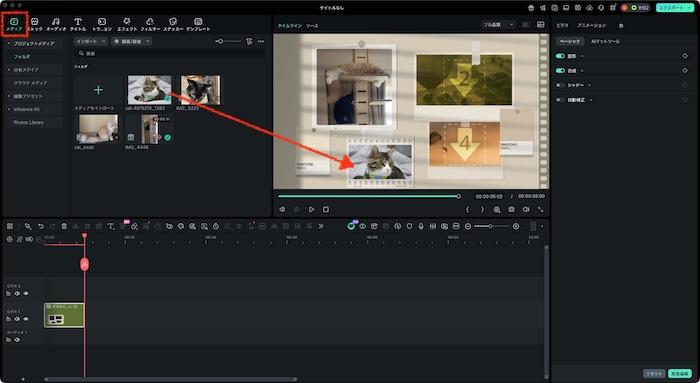
Task: Click the audio mixer icon in toolbar
Action: click(x=433, y=227)
